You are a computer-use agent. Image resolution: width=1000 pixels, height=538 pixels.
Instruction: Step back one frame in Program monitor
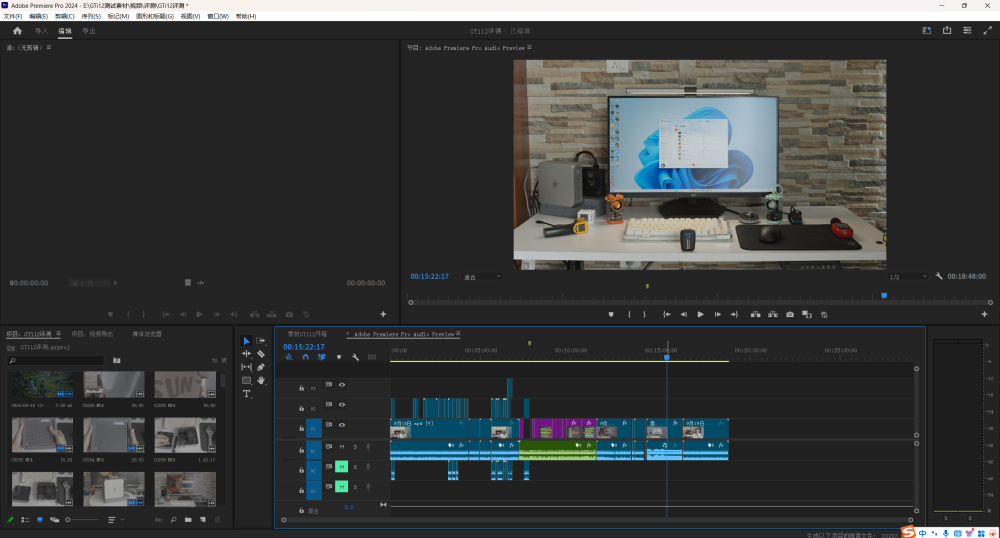[x=684, y=314]
